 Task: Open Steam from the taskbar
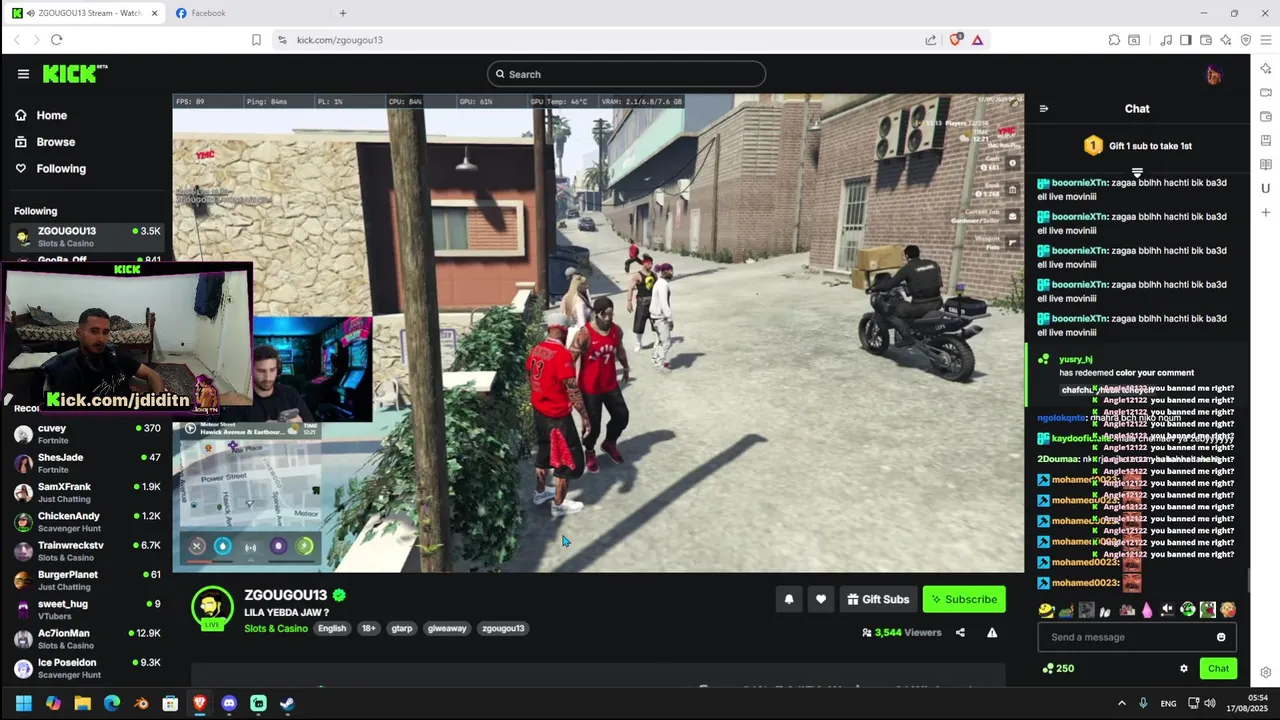click(x=287, y=703)
